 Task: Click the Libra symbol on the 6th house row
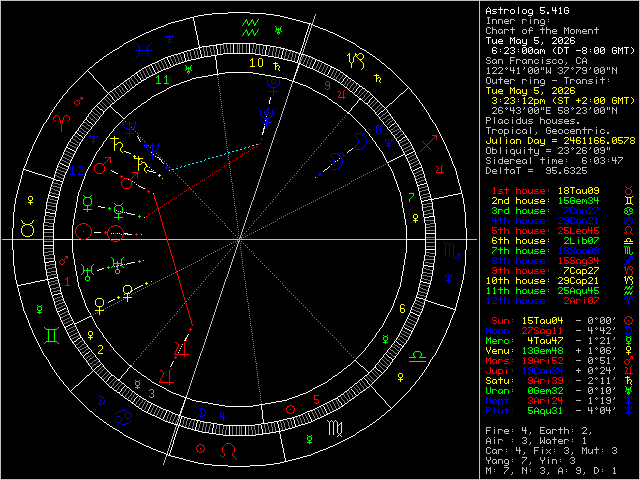click(629, 241)
